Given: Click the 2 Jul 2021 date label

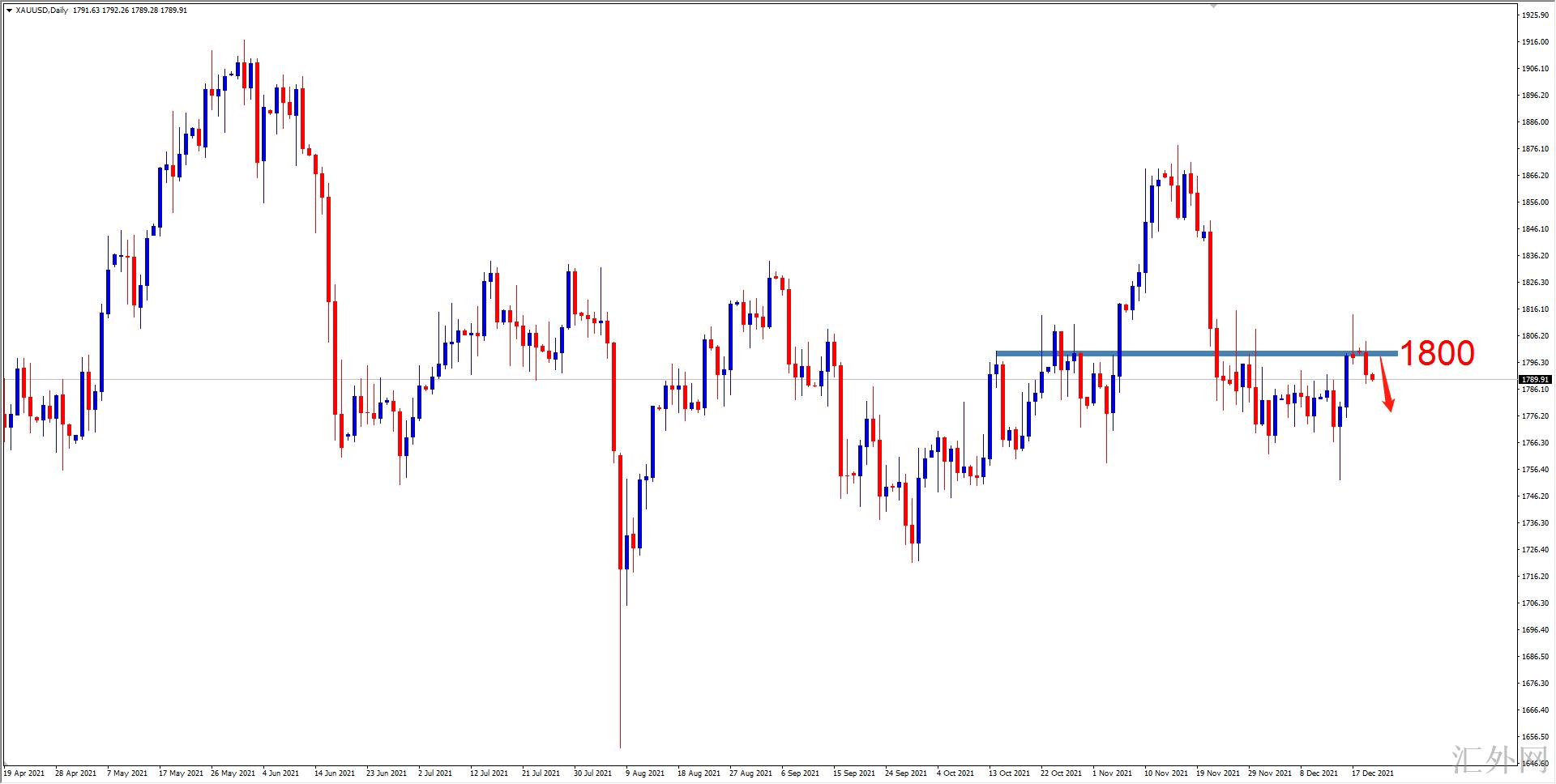Looking at the screenshot, I should (435, 773).
